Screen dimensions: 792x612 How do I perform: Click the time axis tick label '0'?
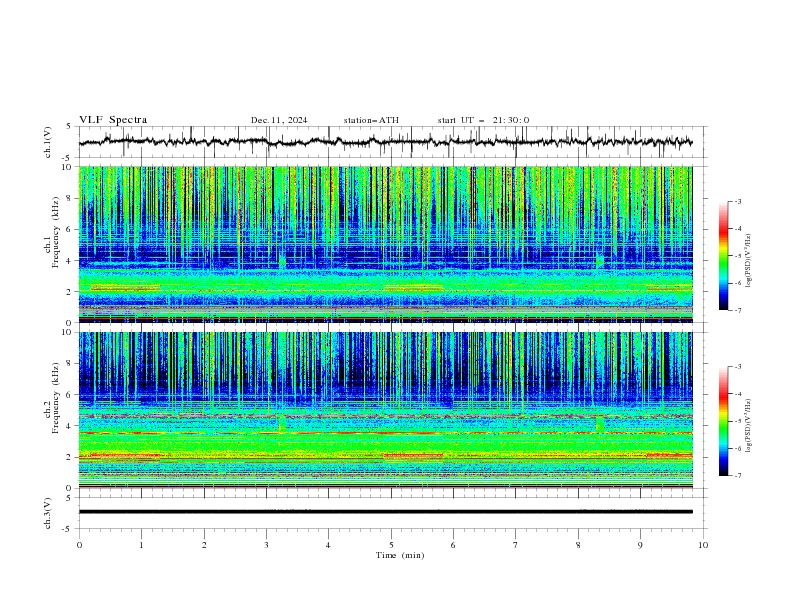(x=79, y=545)
